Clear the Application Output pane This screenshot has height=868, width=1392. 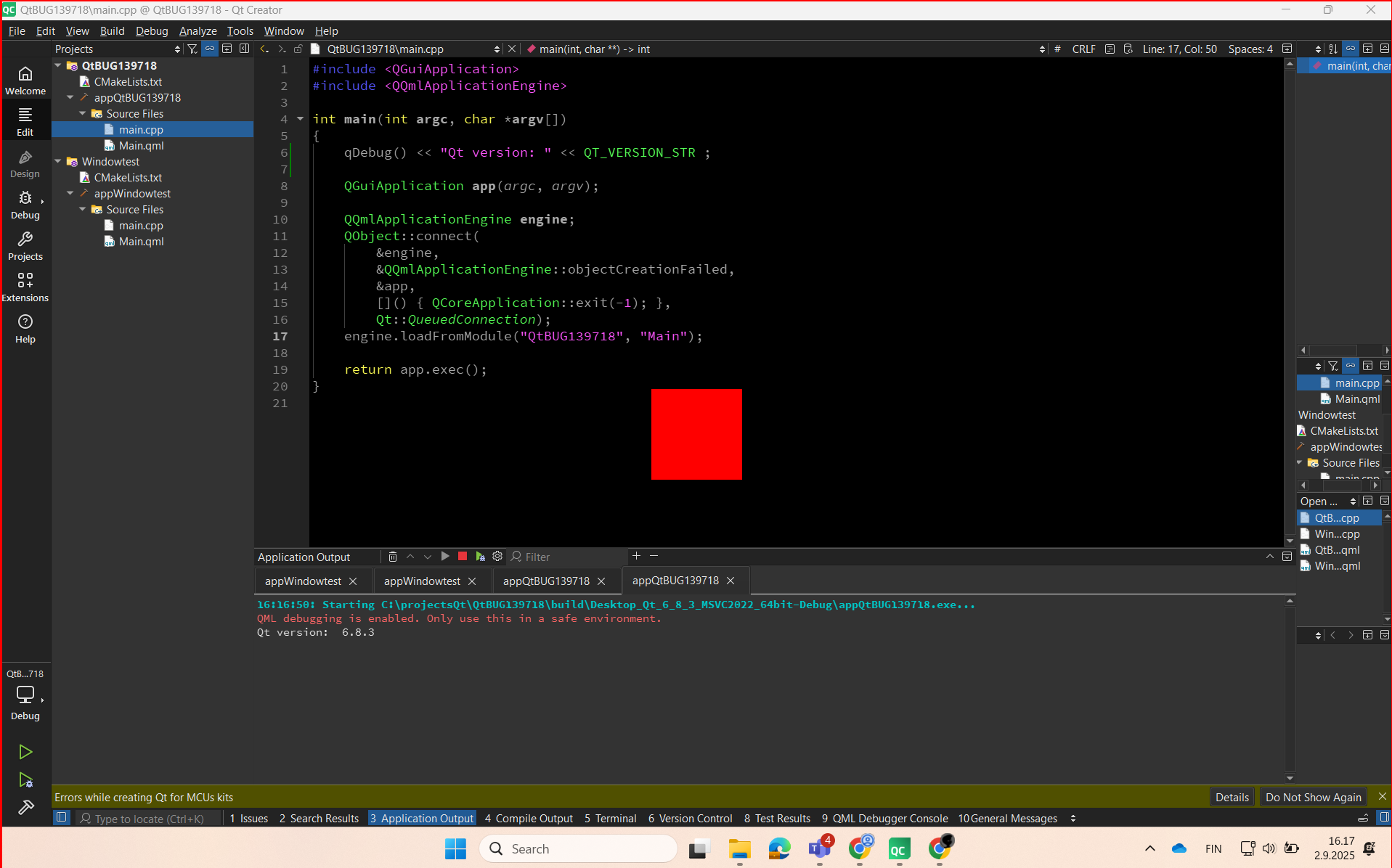(393, 557)
